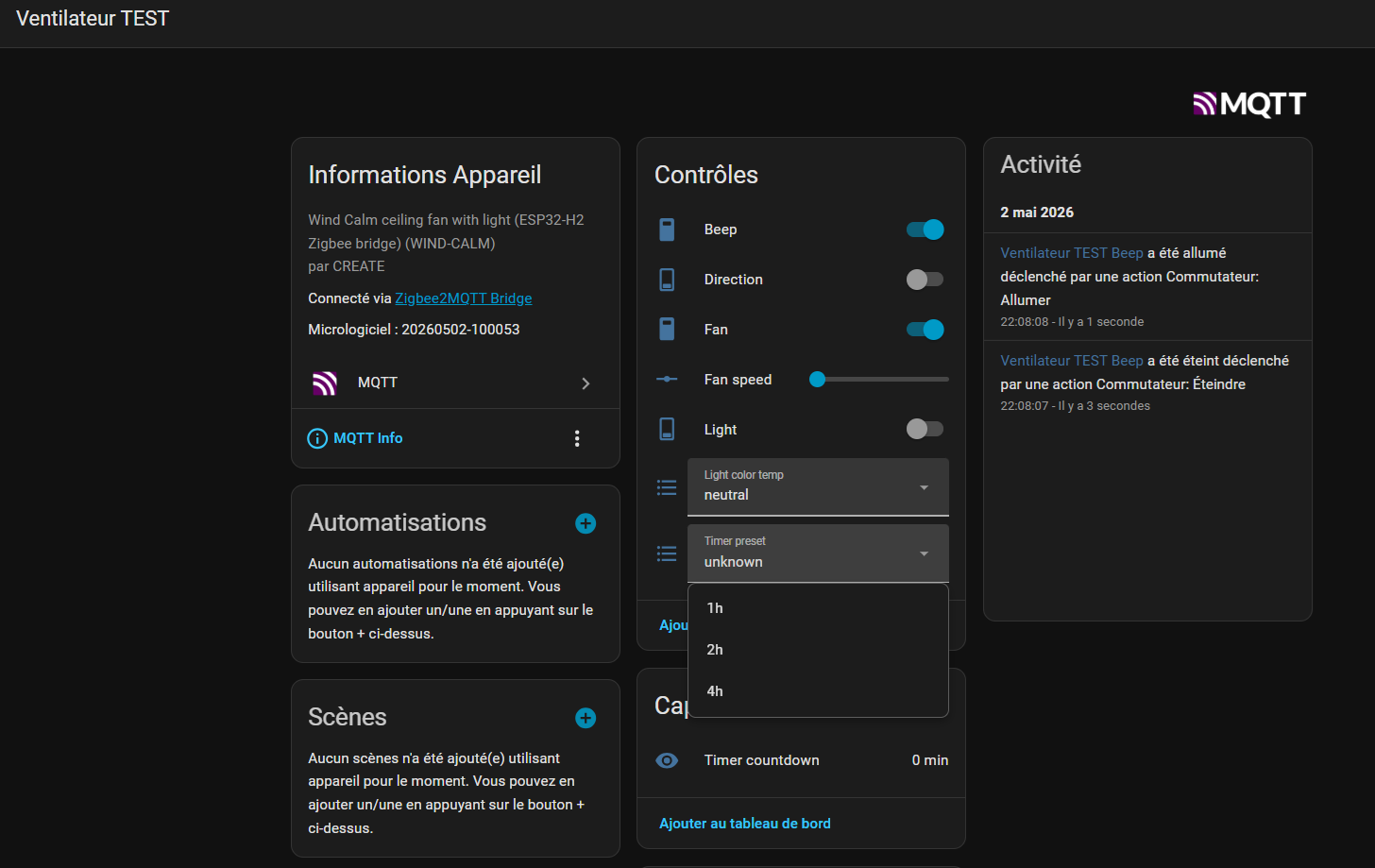Close the Timer preset dropdown showing unknown

(818, 553)
